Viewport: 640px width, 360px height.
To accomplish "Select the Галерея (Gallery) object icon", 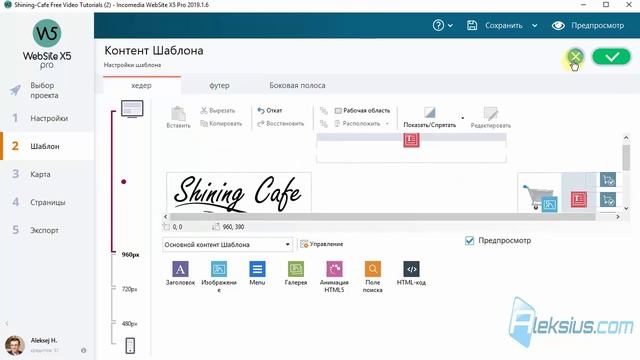I will pos(296,269).
